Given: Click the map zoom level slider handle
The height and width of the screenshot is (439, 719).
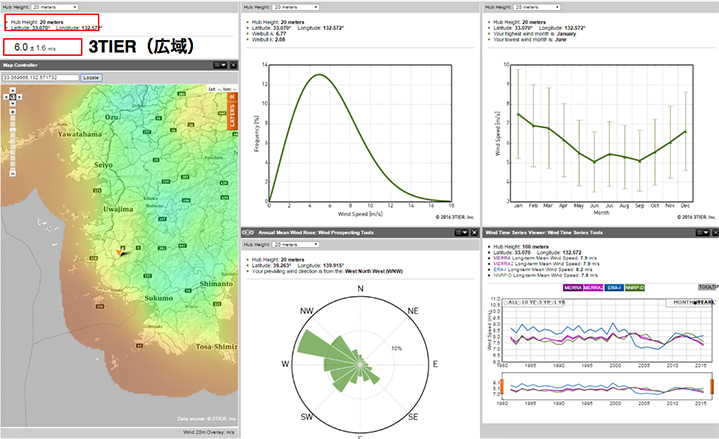Looking at the screenshot, I should coord(13,130).
